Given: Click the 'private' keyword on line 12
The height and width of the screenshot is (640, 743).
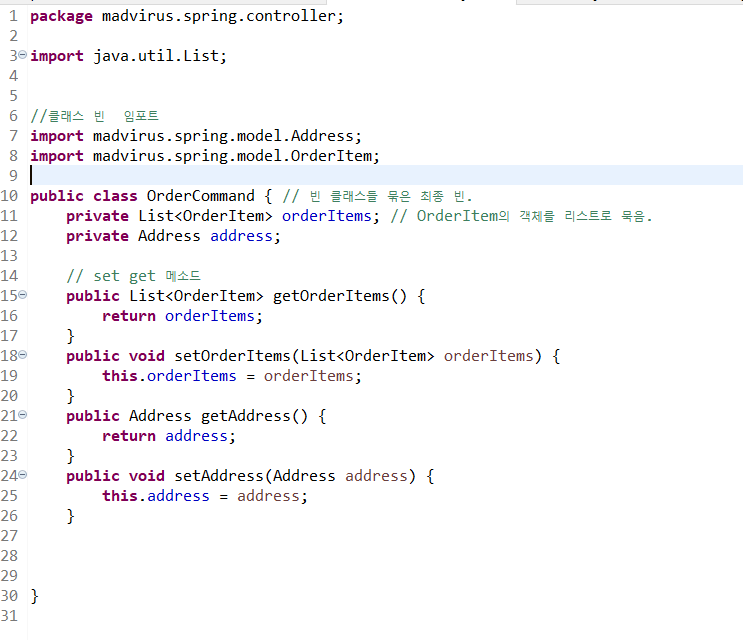Looking at the screenshot, I should (x=97, y=236).
